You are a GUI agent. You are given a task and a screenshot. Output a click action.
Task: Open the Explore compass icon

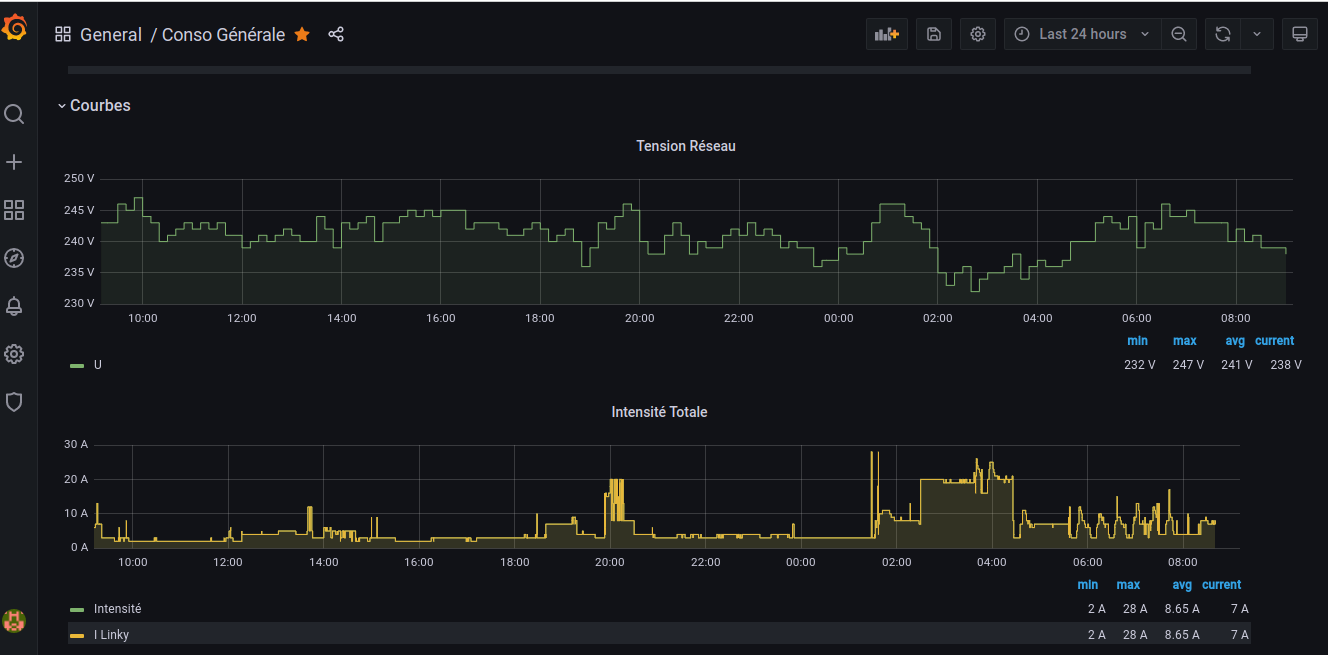coord(14,258)
